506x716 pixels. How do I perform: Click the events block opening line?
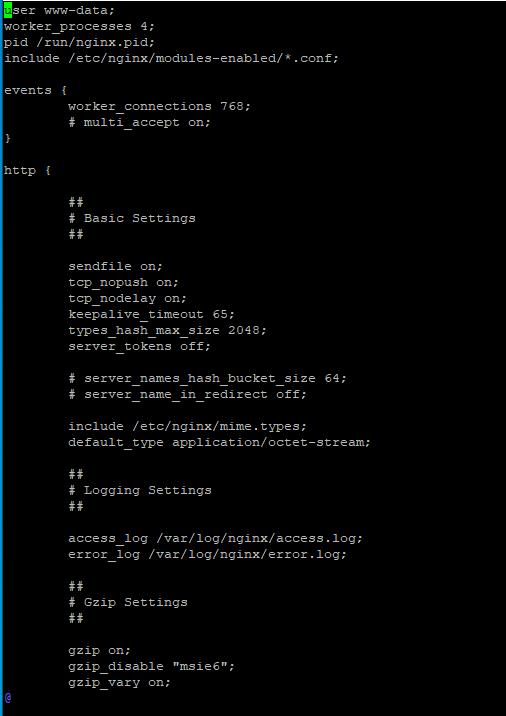coord(36,90)
